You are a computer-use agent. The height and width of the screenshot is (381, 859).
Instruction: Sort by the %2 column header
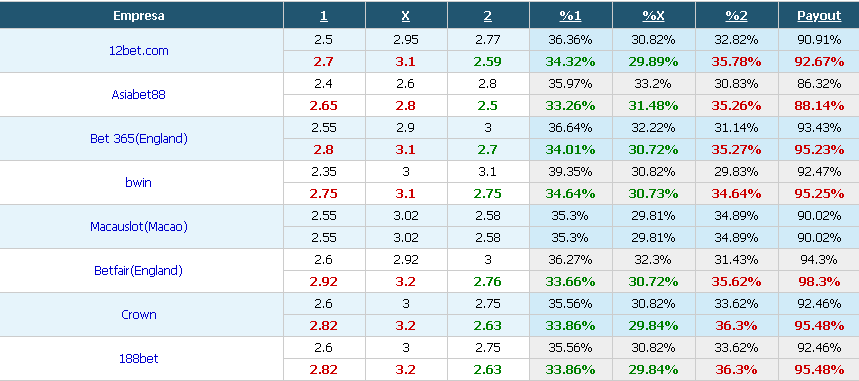tap(736, 16)
